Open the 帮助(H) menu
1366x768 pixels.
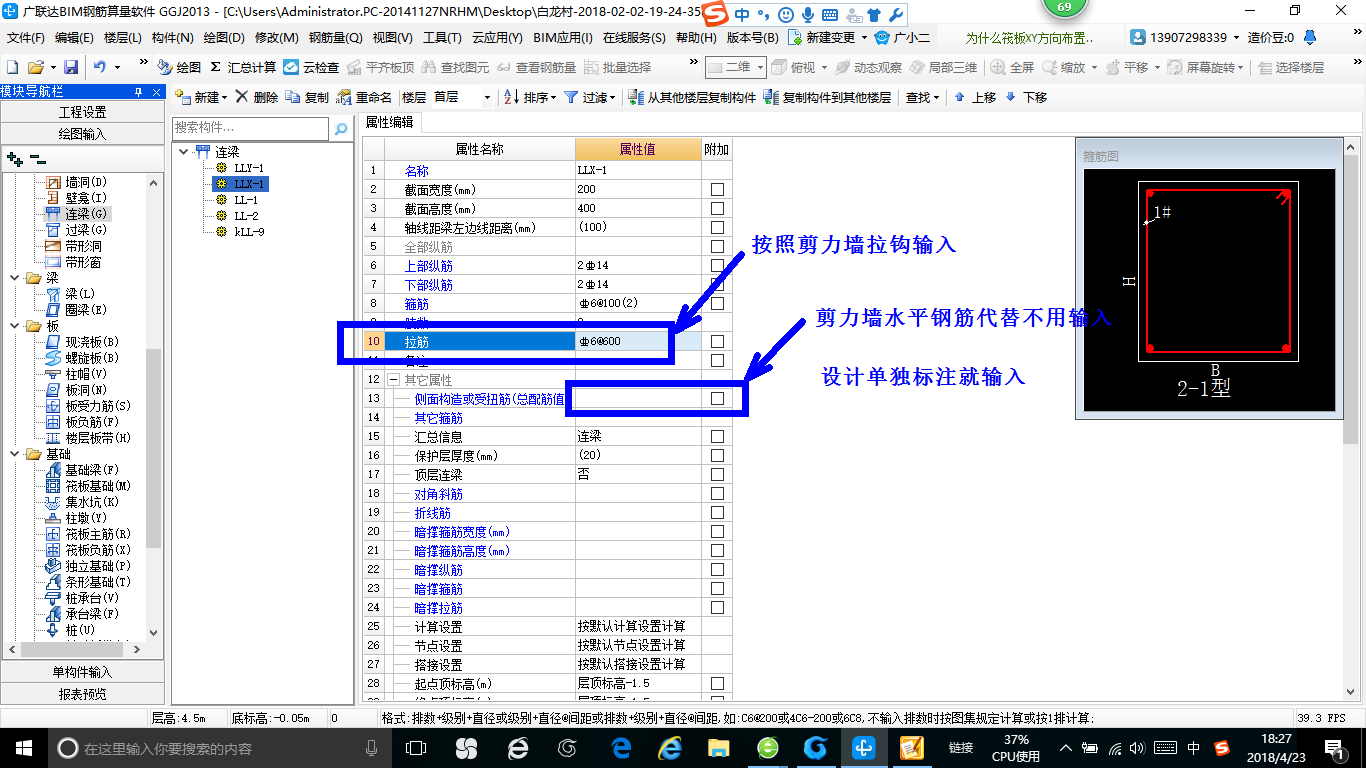coord(696,38)
